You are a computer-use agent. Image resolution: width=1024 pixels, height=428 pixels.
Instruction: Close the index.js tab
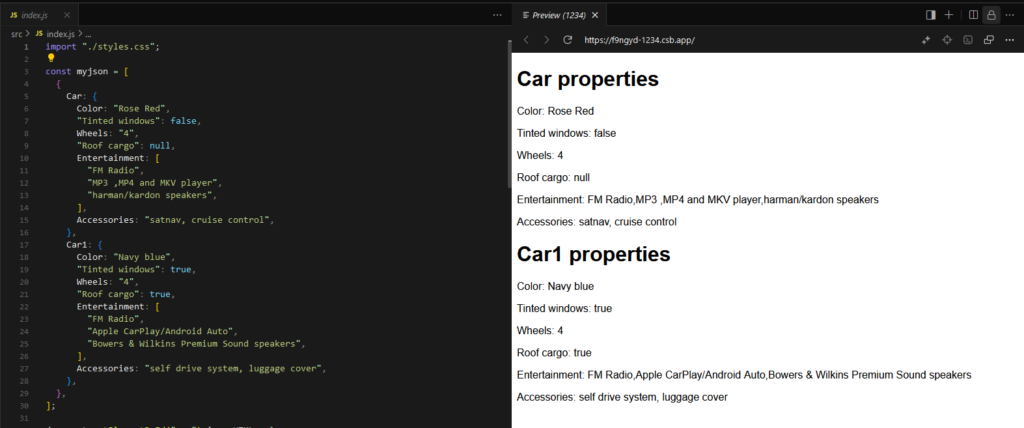coord(67,14)
